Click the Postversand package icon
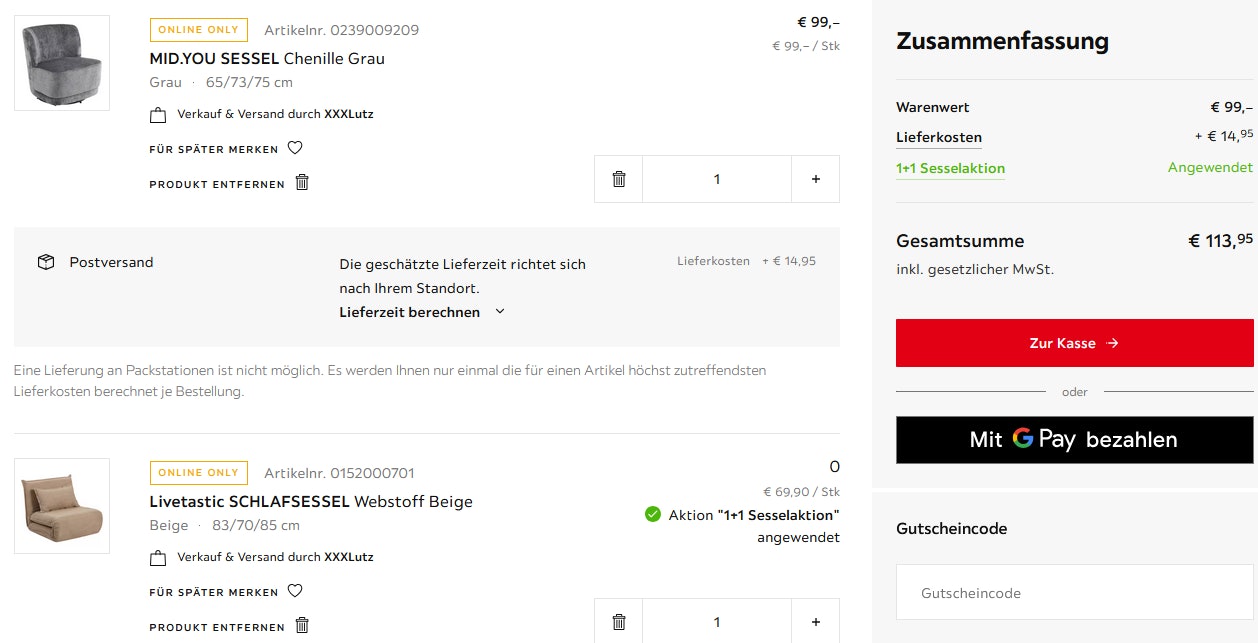Image resolution: width=1258 pixels, height=643 pixels. [45, 262]
